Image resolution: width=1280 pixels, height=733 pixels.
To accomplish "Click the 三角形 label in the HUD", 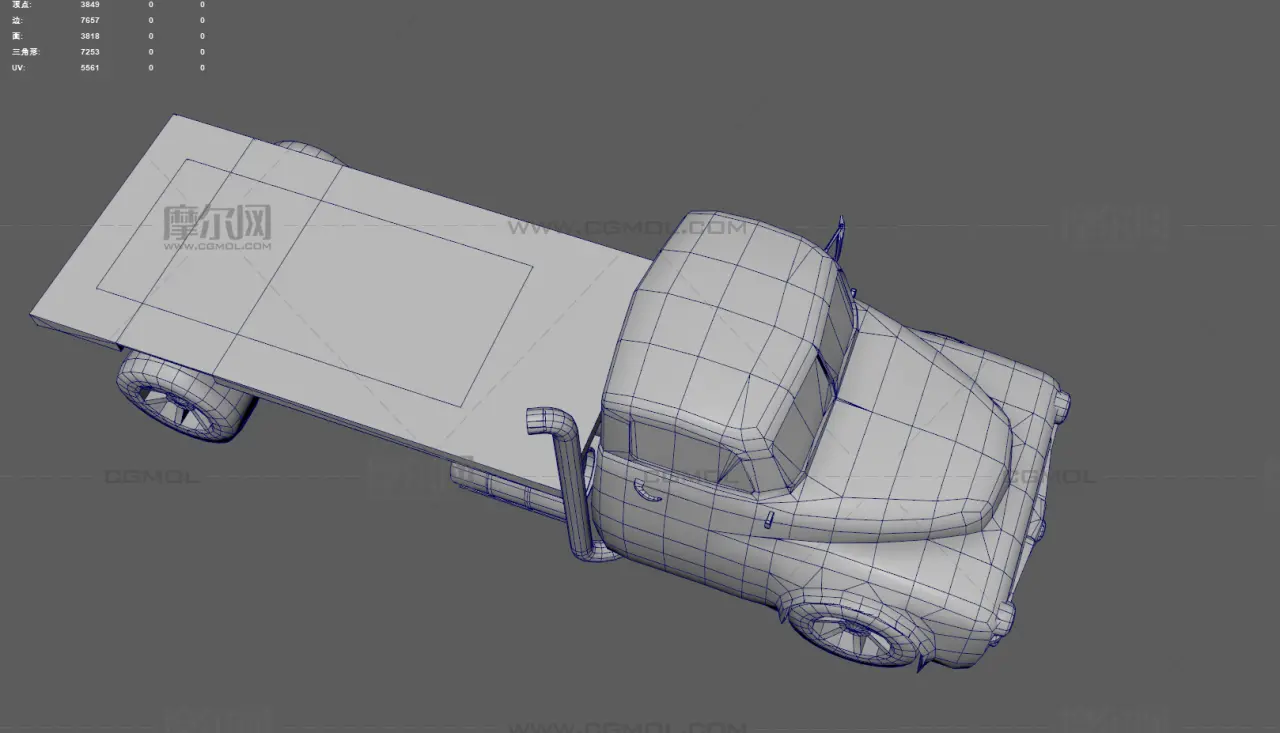I will (x=24, y=52).
